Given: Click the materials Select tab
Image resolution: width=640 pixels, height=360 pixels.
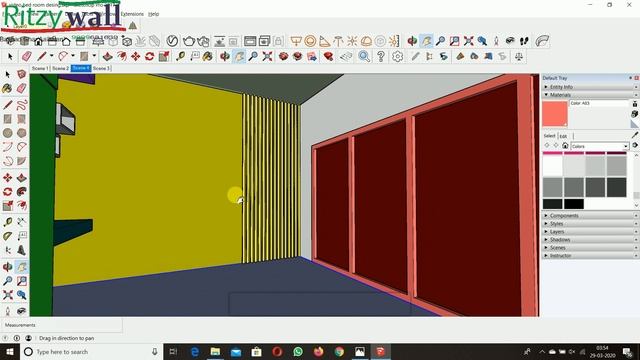Looking at the screenshot, I should click(x=549, y=136).
